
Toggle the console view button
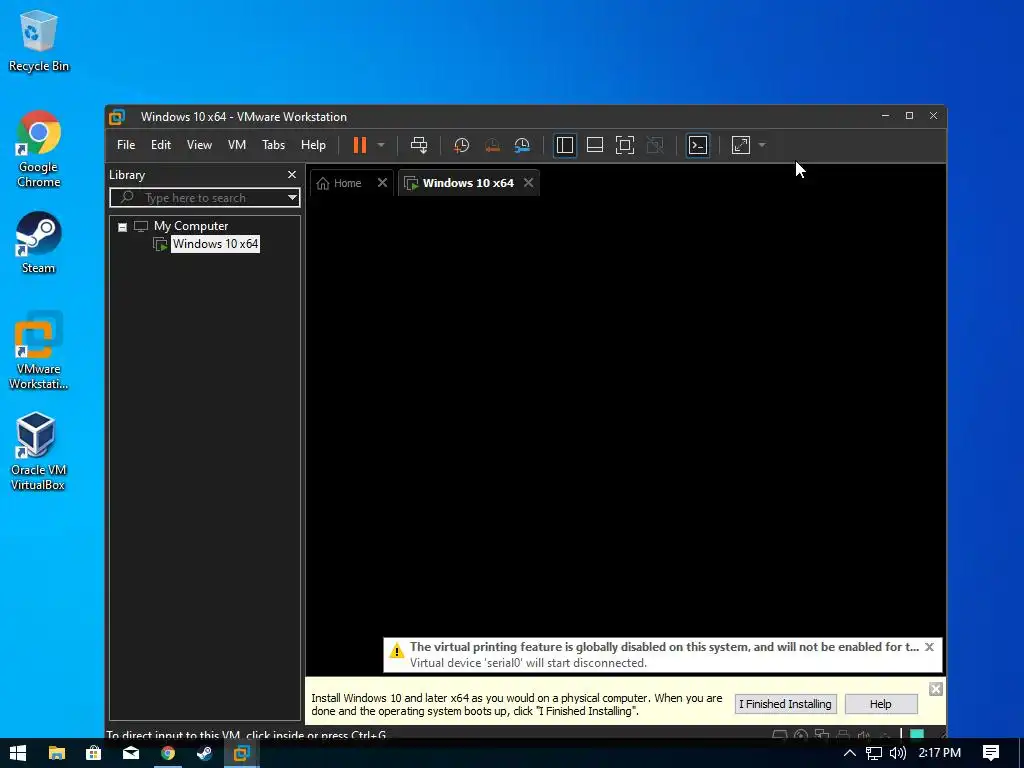(698, 145)
